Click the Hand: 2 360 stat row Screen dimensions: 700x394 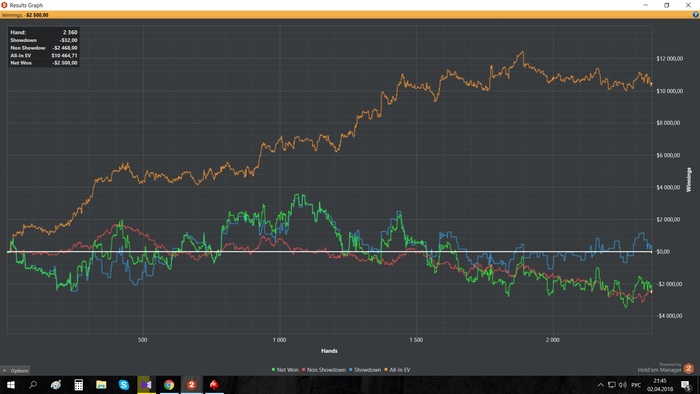[x=44, y=32]
